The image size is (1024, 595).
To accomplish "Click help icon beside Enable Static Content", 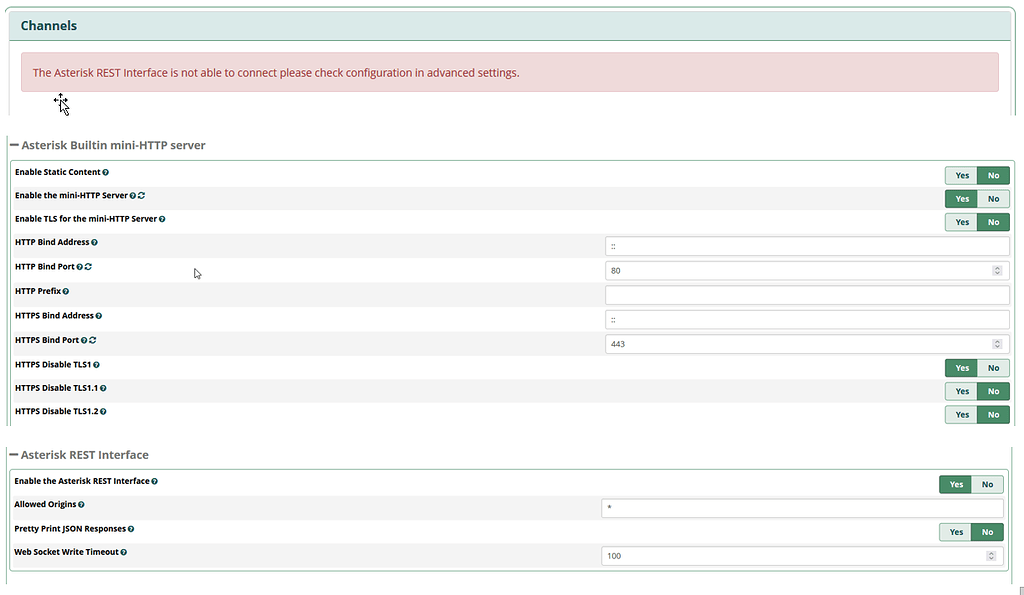I will pyautogui.click(x=106, y=173).
